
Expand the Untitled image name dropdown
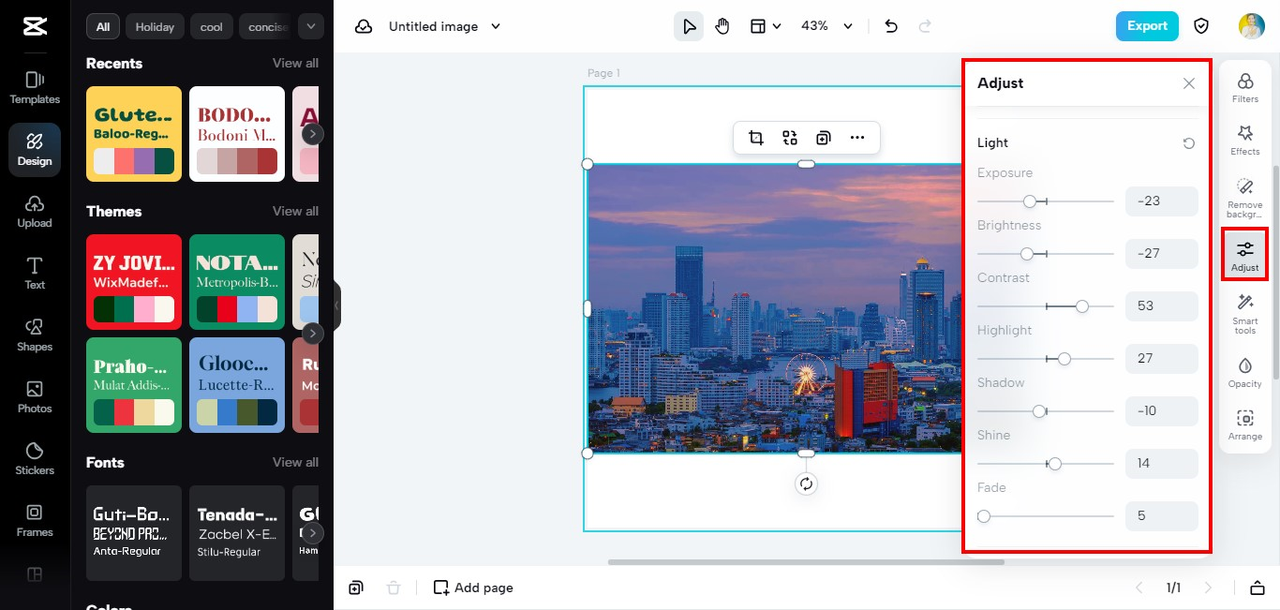point(496,27)
